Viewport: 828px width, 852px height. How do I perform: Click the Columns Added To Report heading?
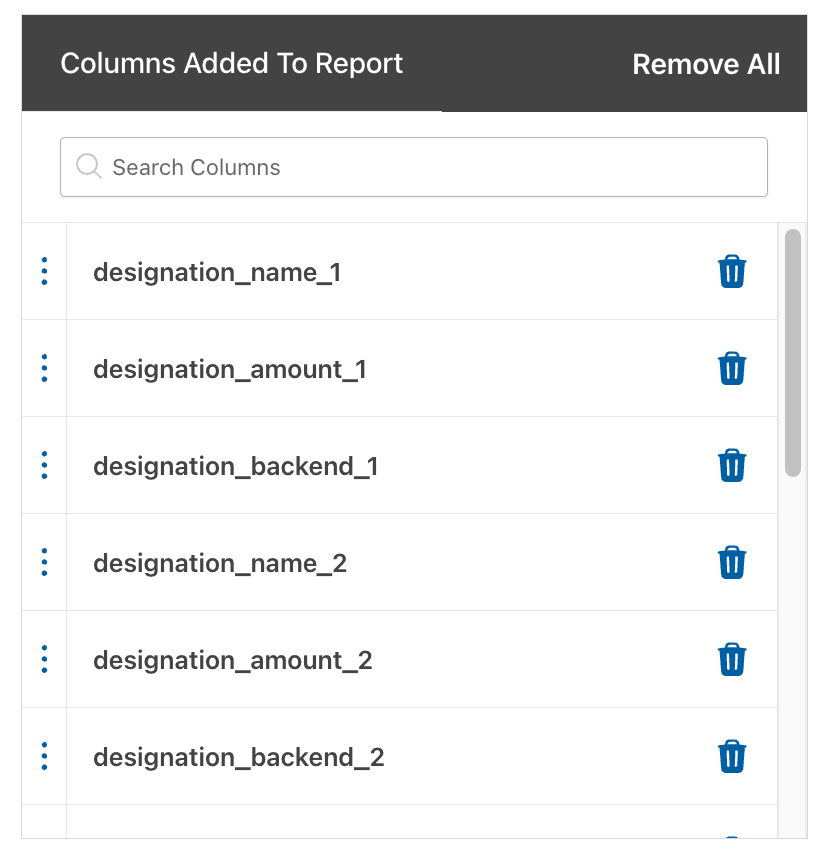coord(231,64)
